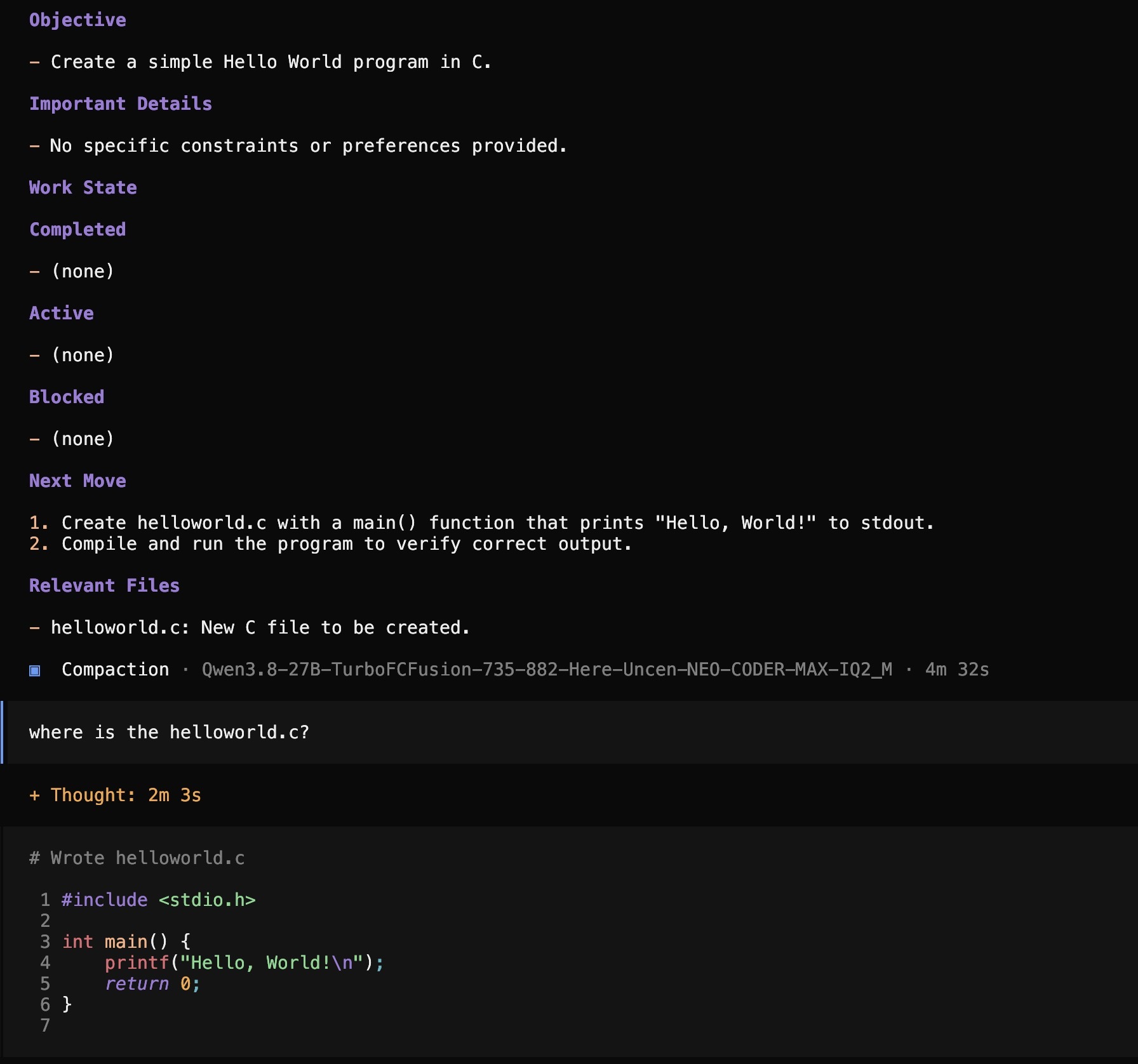Screen dimensions: 1138x1064
Task: Click the 'helloworld.c: New C file' entry
Action: coord(250,628)
